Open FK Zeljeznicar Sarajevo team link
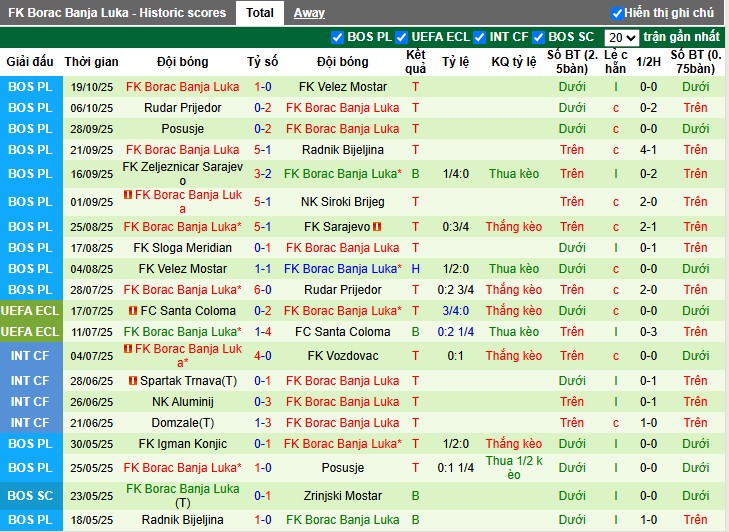The height and width of the screenshot is (532, 729). coord(183,174)
